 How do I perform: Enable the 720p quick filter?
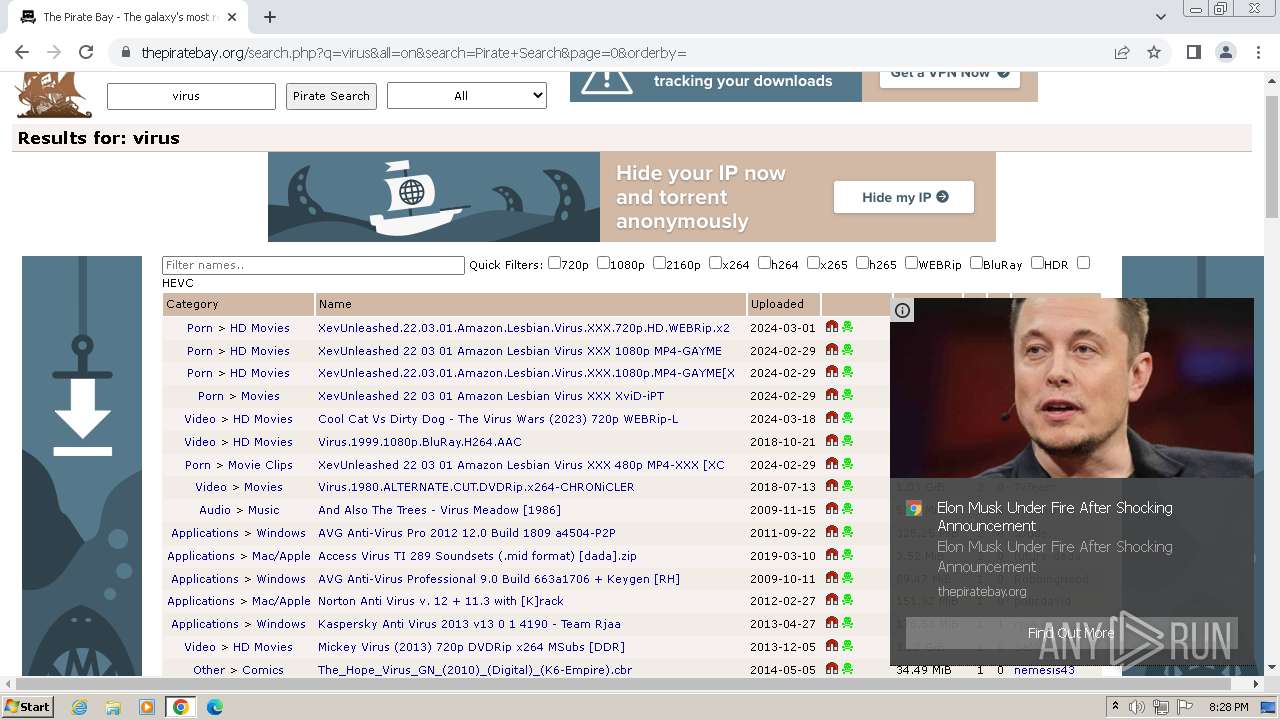pos(554,263)
